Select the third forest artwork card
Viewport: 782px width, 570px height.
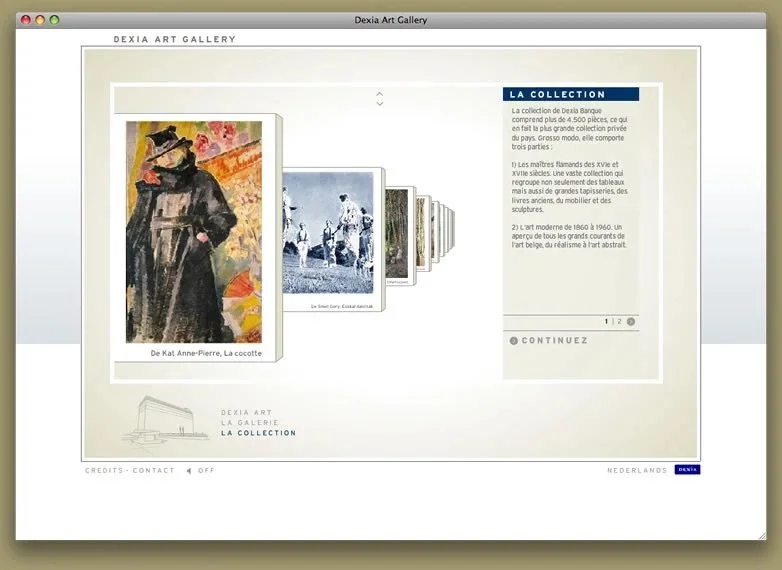(x=400, y=236)
